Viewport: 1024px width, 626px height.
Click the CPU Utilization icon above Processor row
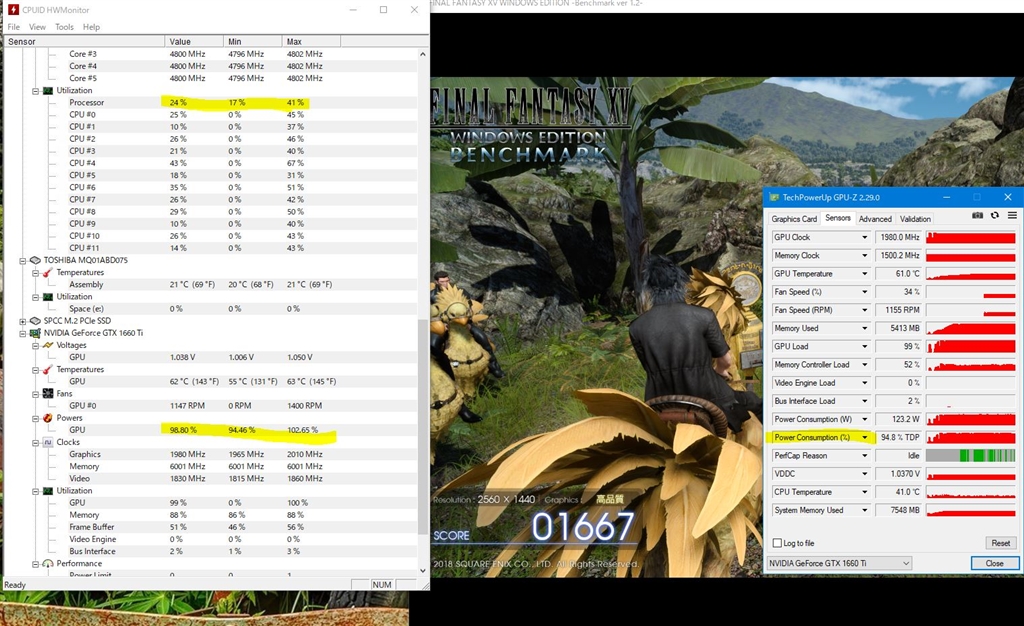coord(48,90)
